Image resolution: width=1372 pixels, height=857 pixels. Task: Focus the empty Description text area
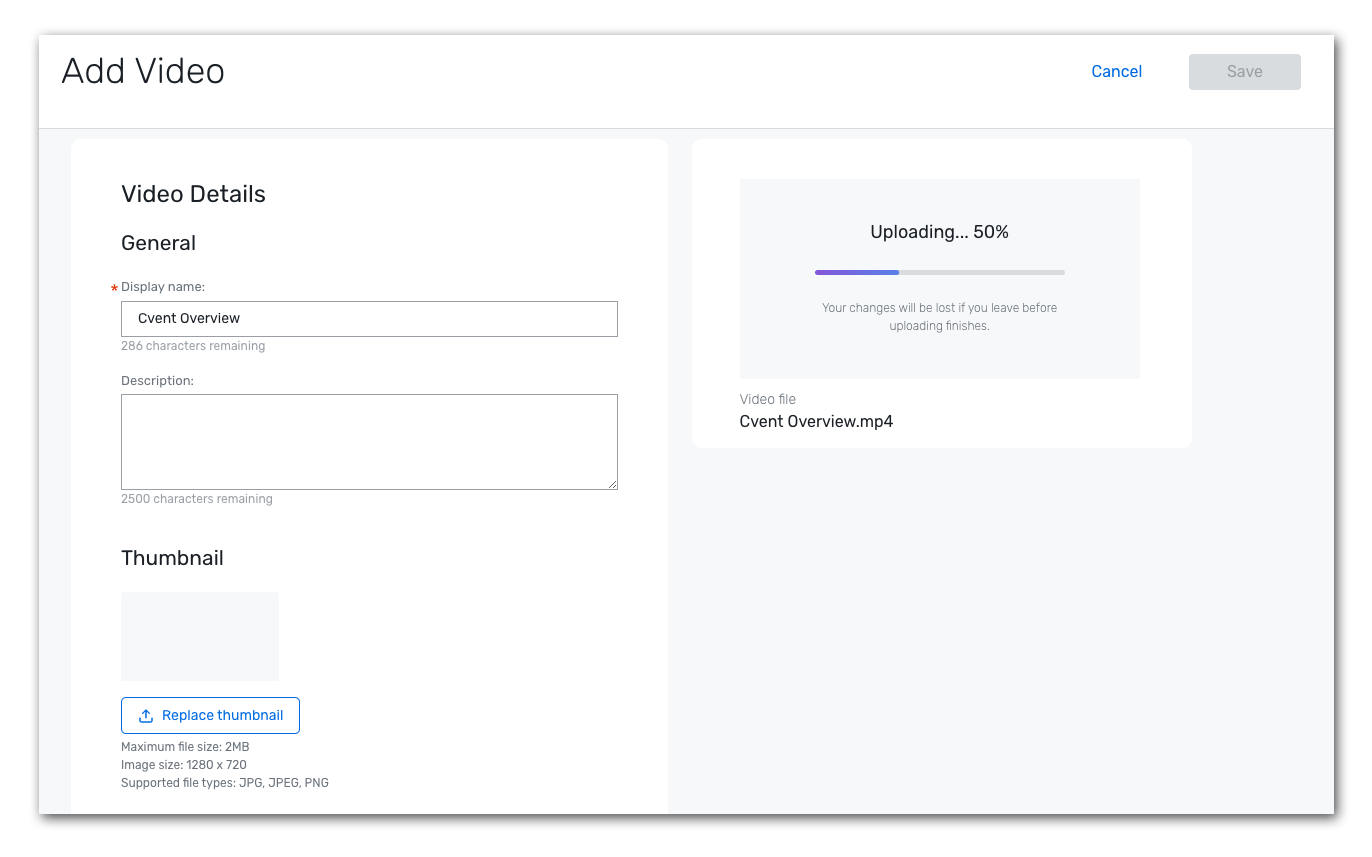369,441
